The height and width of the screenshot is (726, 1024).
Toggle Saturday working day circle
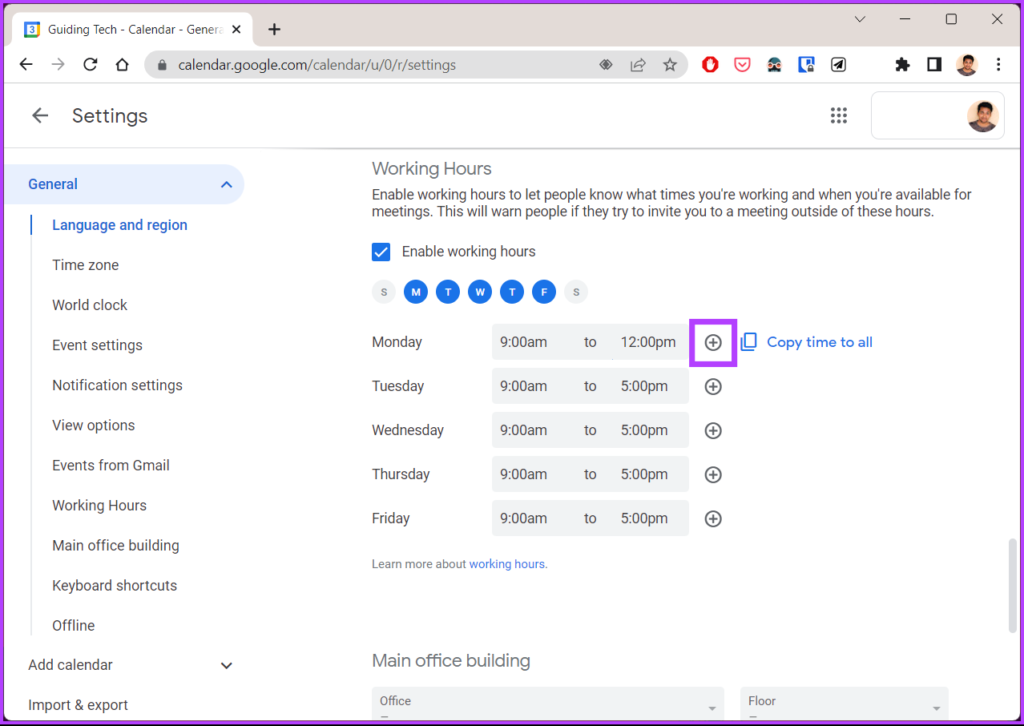point(576,292)
